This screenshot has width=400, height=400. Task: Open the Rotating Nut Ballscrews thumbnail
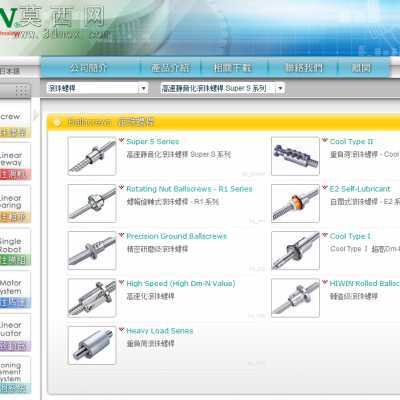[x=92, y=203]
